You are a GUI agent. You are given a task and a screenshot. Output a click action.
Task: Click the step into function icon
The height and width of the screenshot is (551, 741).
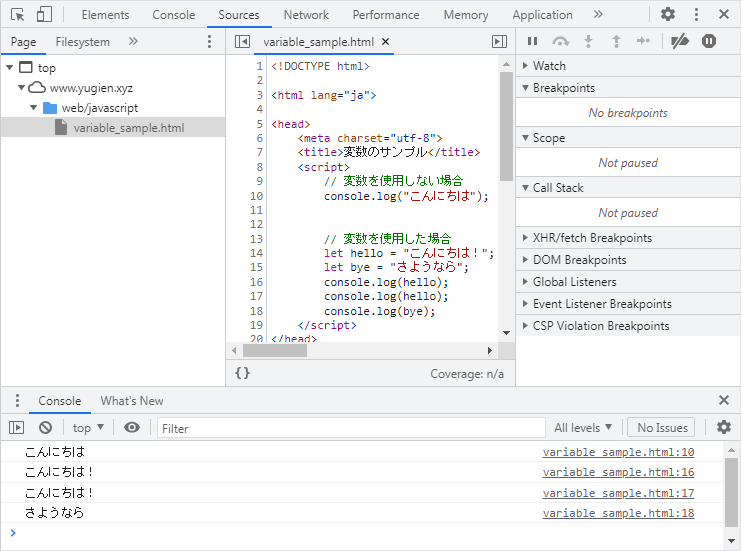tap(588, 41)
